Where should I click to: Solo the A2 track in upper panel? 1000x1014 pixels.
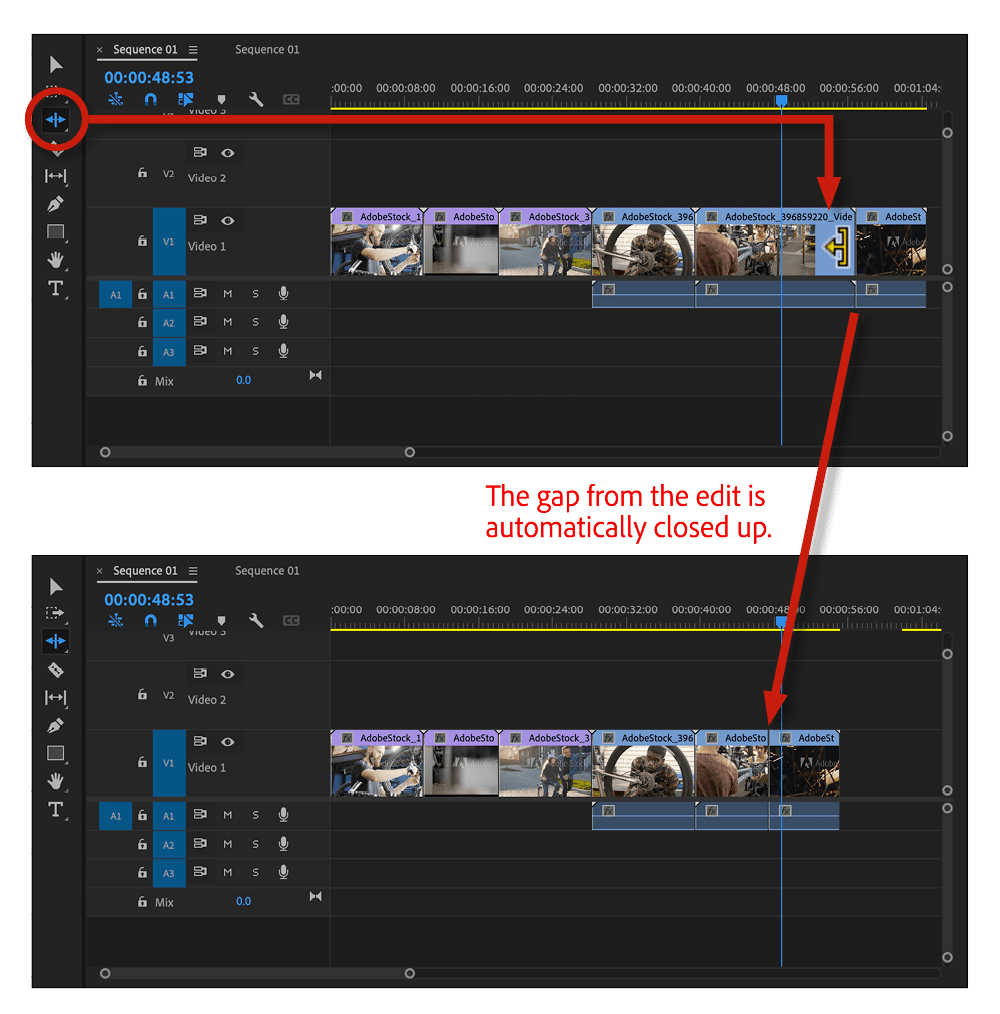click(x=255, y=322)
